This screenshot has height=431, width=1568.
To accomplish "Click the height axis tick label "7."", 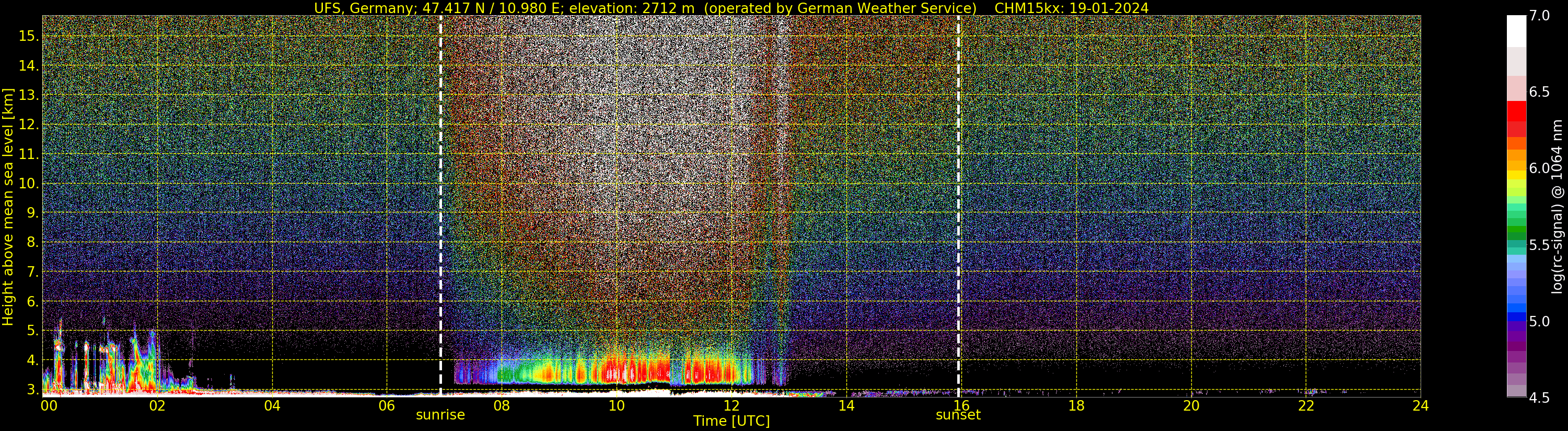I will pyautogui.click(x=33, y=272).
